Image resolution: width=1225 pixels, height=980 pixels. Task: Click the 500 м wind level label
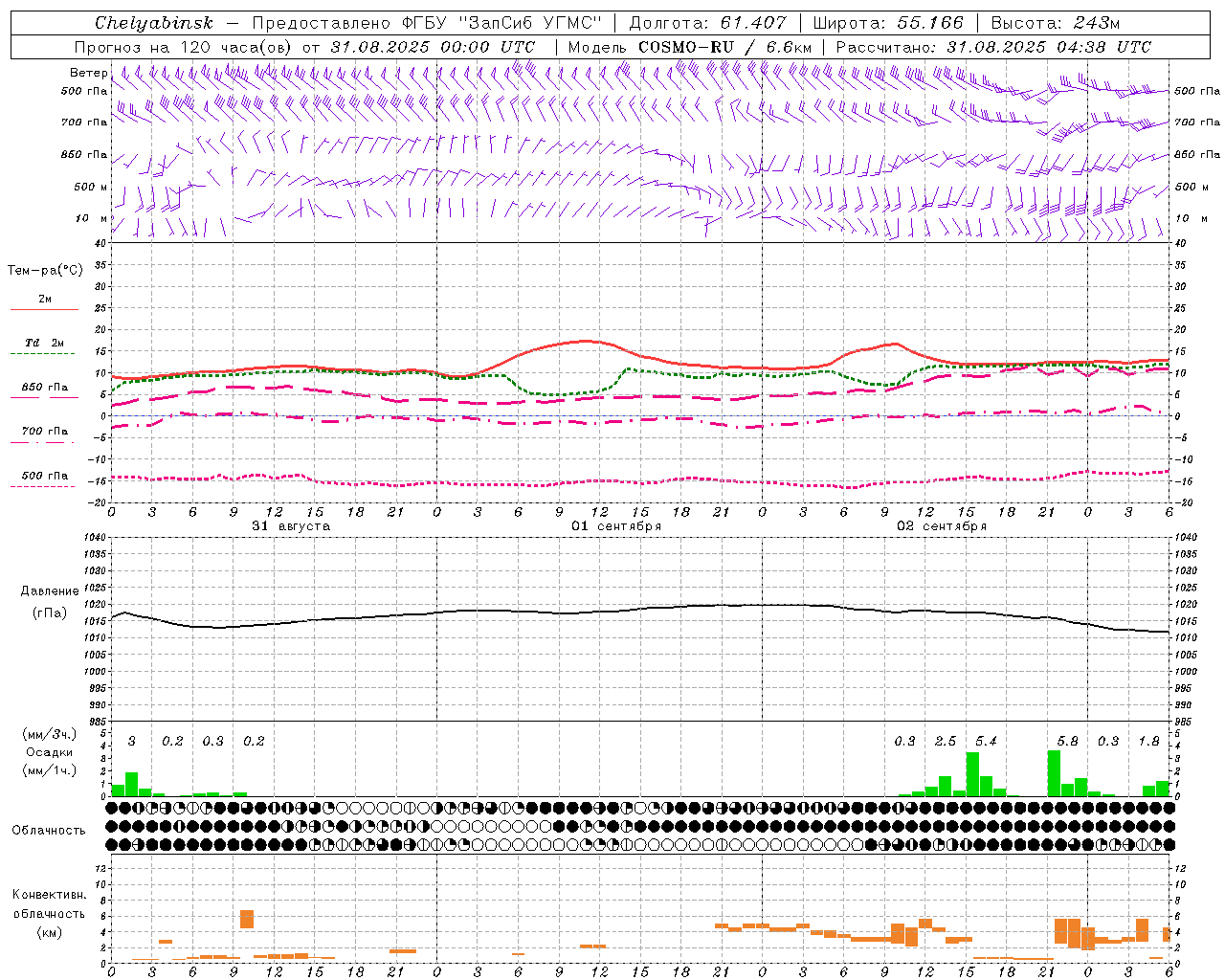(91, 187)
